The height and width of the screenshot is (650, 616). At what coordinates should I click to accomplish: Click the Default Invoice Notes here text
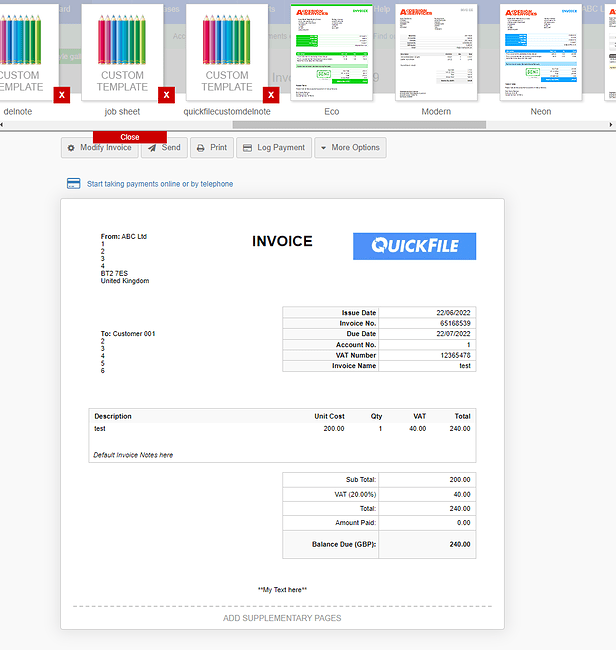(133, 455)
